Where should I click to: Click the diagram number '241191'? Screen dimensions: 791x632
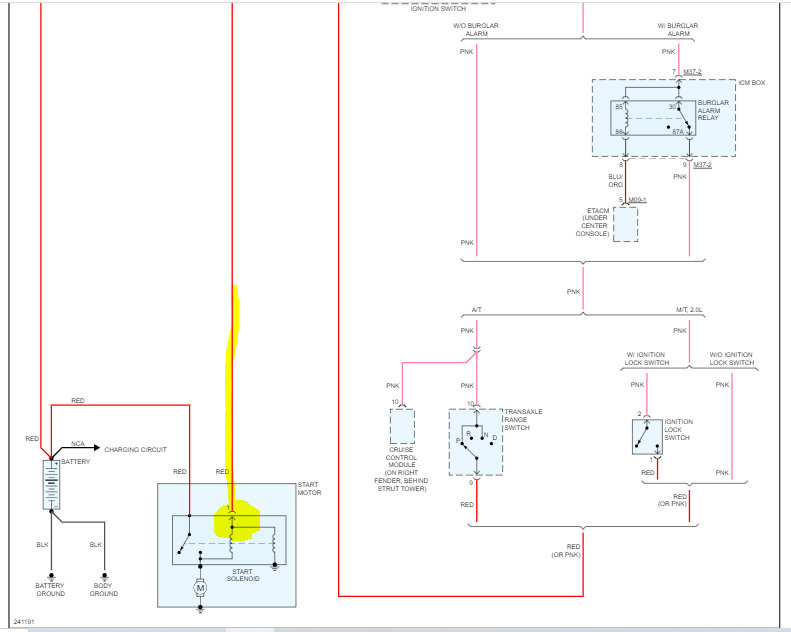point(24,622)
